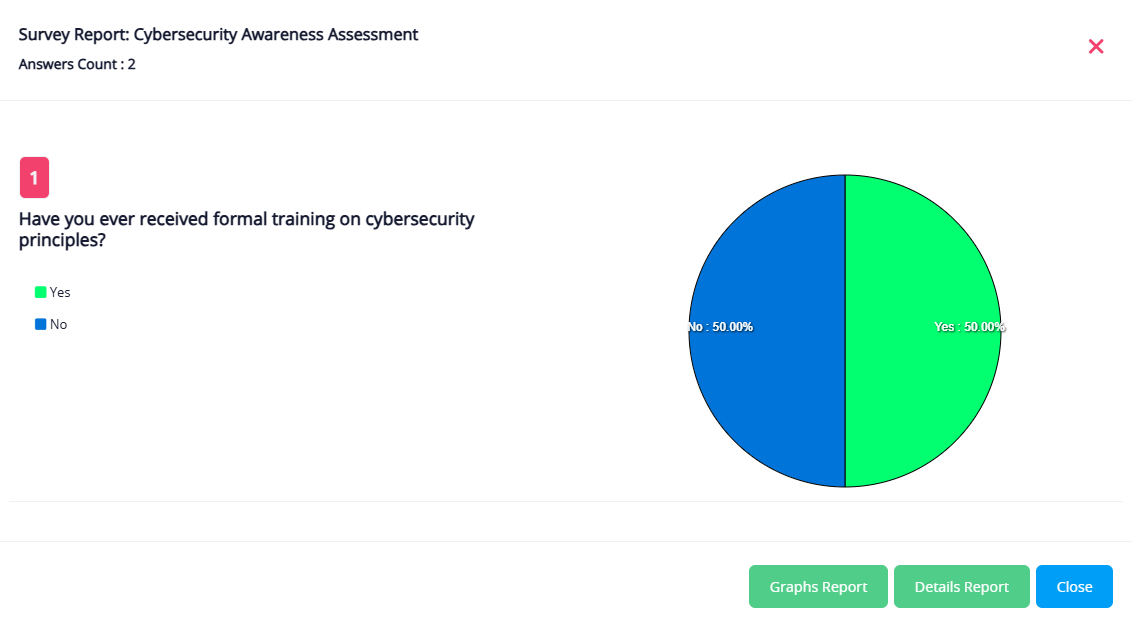Click the green Yes legend swatch
Viewport: 1132px width, 627px height.
[x=41, y=292]
